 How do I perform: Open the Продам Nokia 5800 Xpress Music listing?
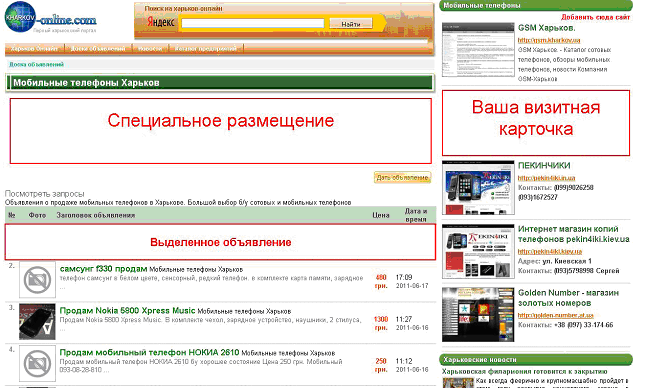pyautogui.click(x=127, y=311)
